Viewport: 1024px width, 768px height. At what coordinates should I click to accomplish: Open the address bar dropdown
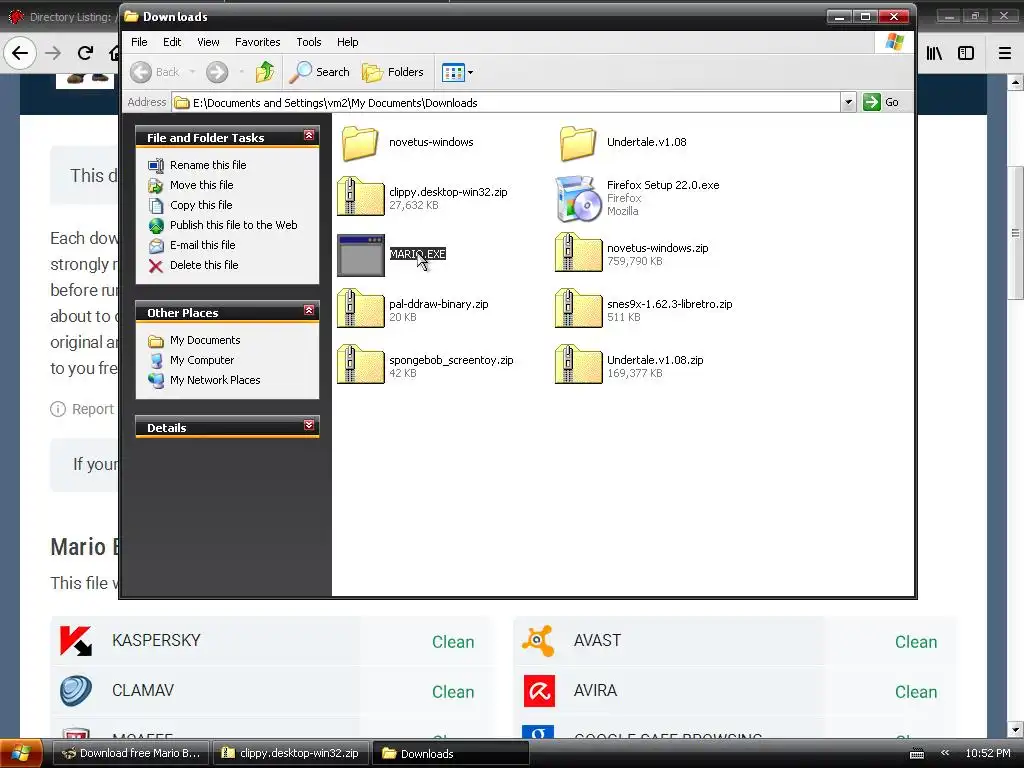848,103
